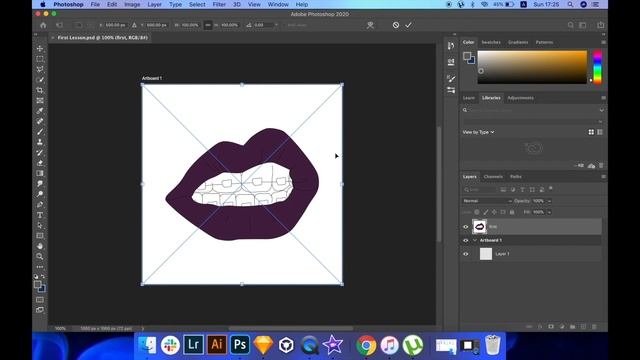Screen dimensions: 640x360
Task: Open the View by Type dropdown
Action: (x=478, y=132)
